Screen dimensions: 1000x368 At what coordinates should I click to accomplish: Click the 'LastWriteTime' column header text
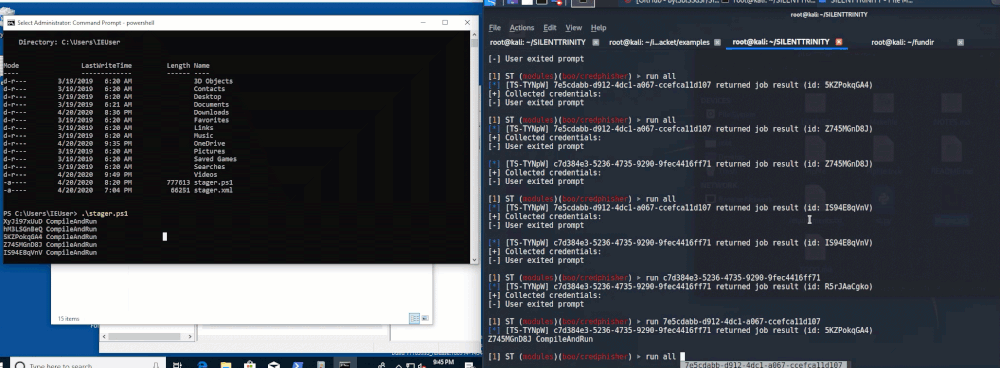(x=107, y=66)
